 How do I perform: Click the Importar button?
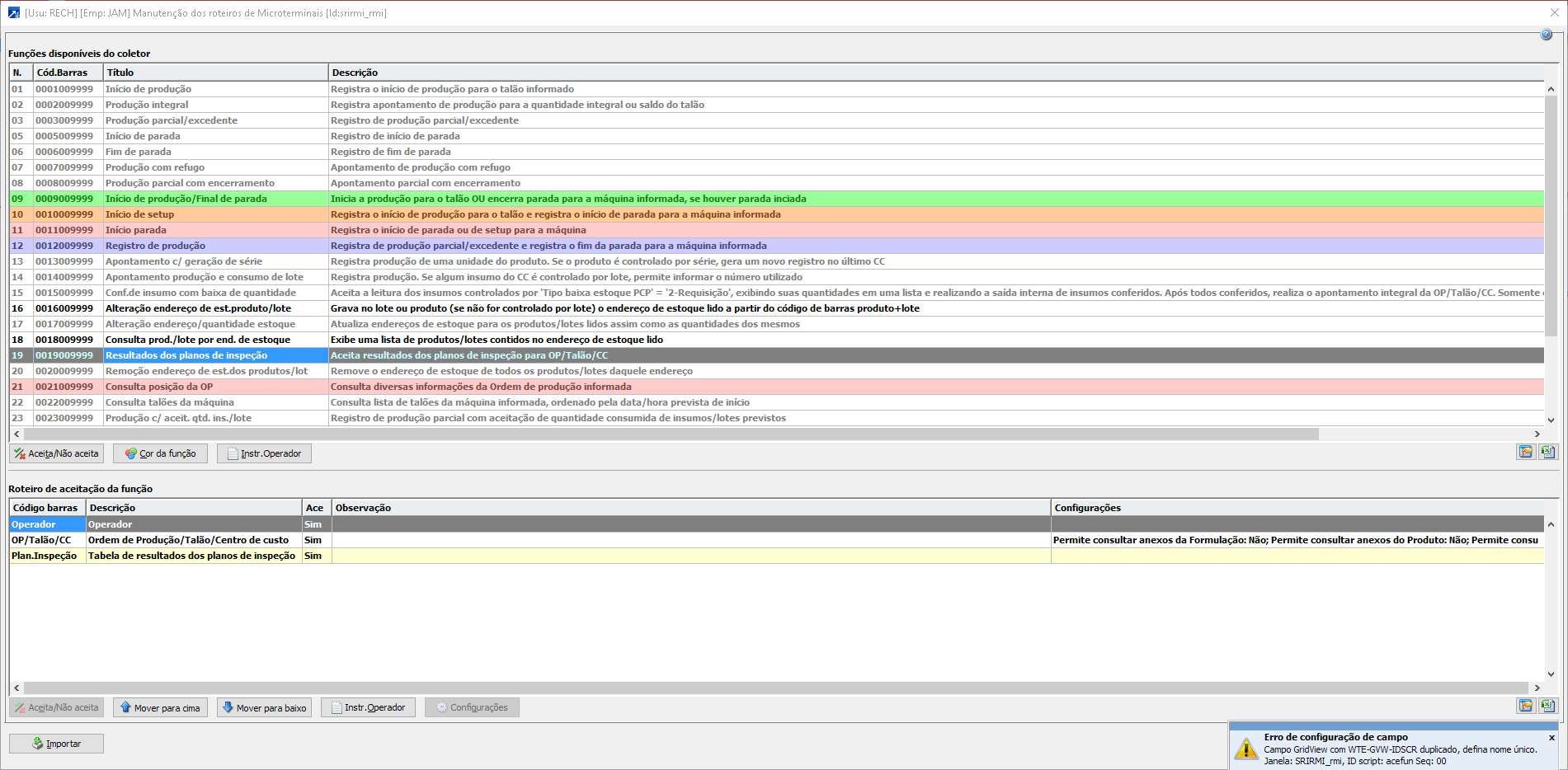tap(56, 744)
